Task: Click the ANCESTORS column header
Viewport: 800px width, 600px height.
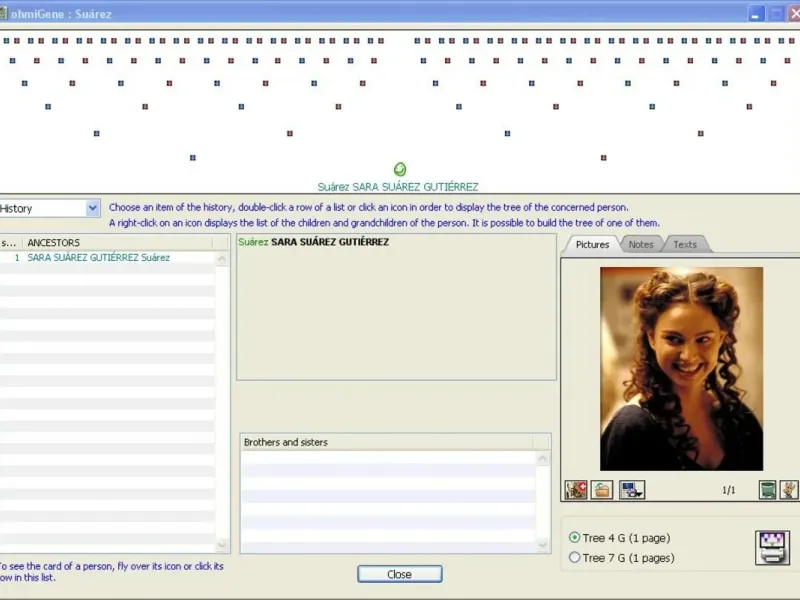Action: (117, 242)
